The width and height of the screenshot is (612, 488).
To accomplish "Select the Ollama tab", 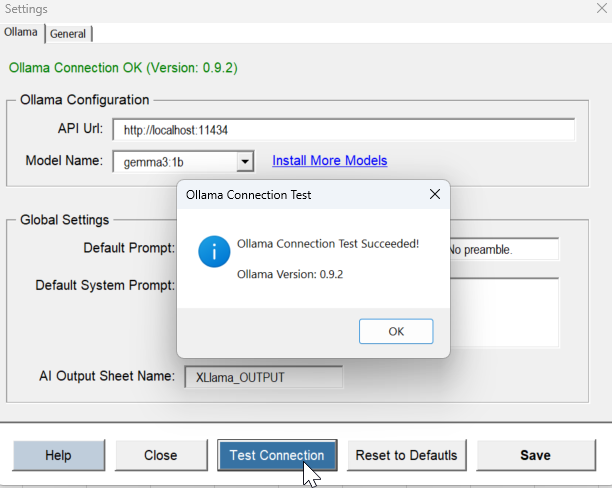I will (22, 33).
